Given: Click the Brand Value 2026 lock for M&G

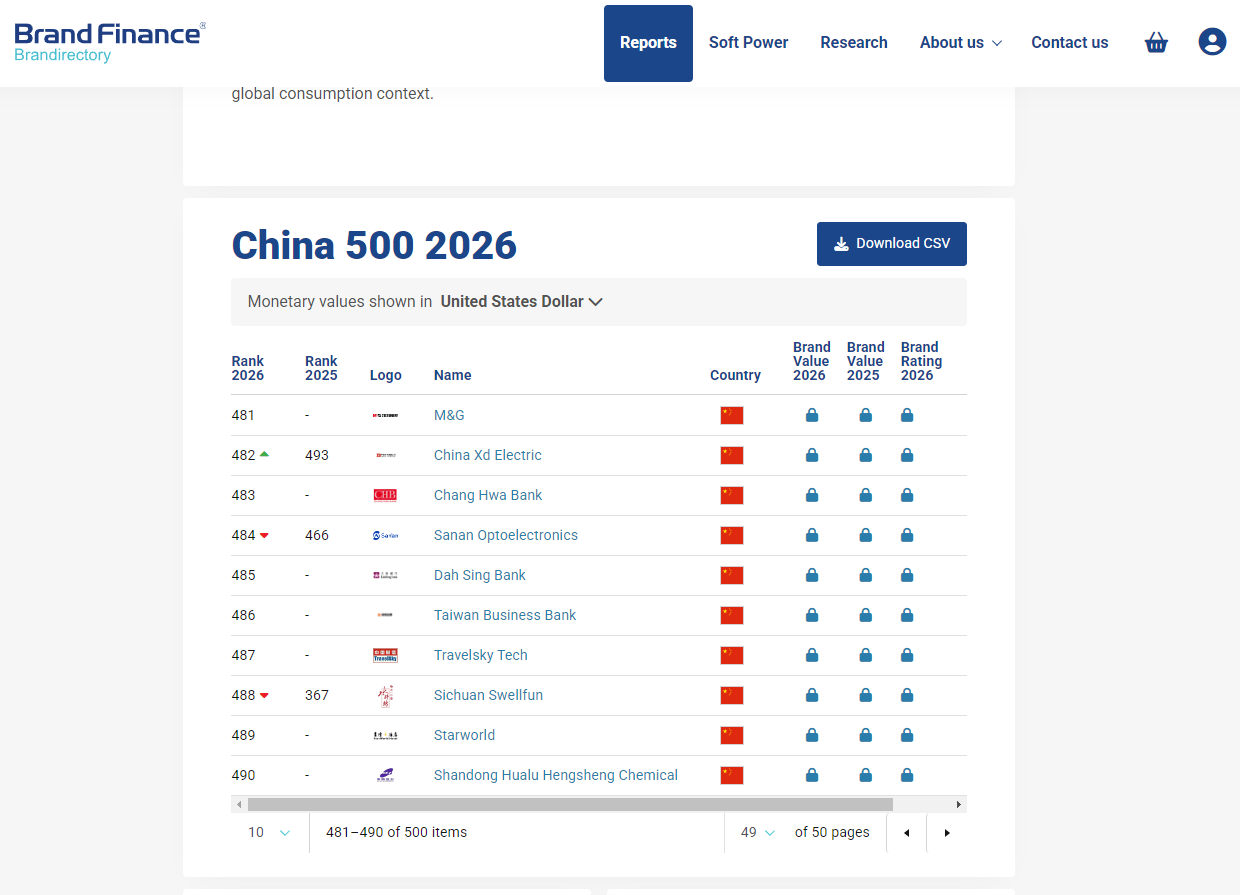Looking at the screenshot, I should pos(812,415).
